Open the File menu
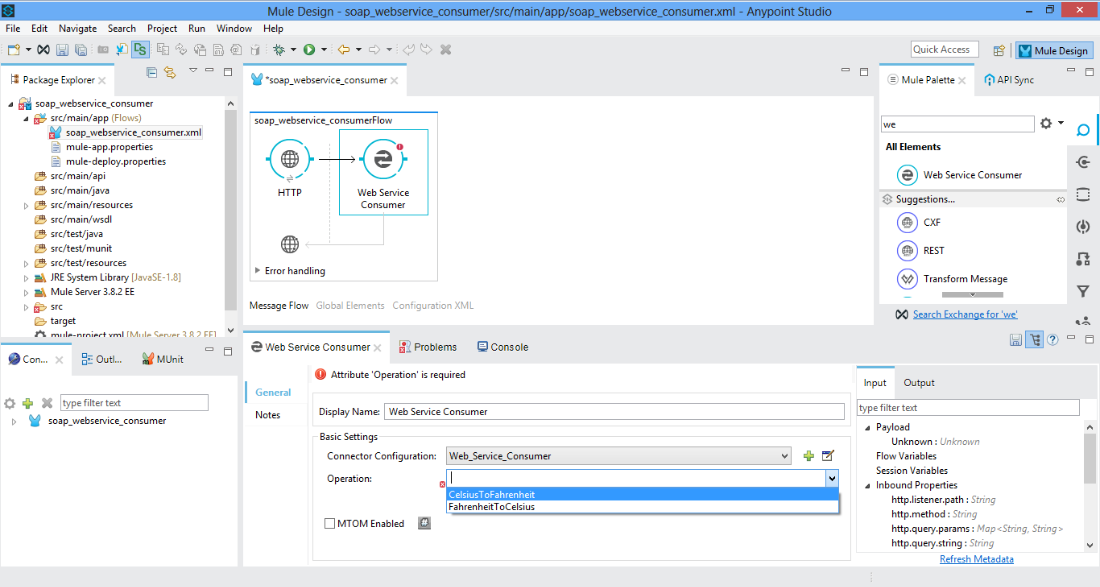1100x587 pixels. tap(13, 29)
